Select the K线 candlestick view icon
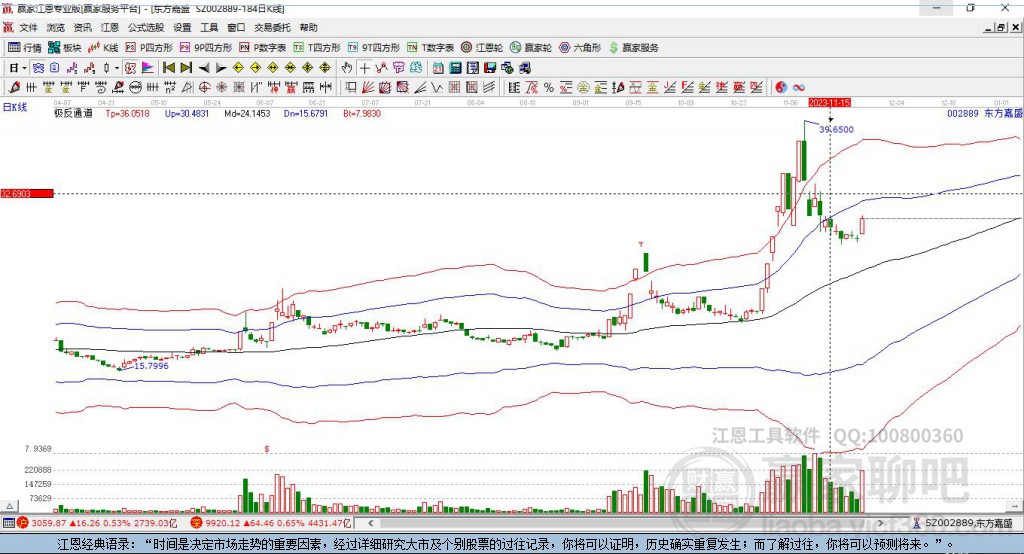Viewport: 1024px width, 554px height. coord(103,48)
